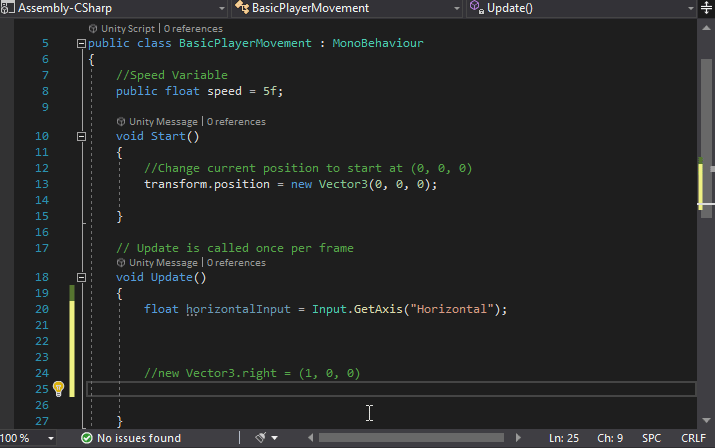
Task: Click the horizontal scrollbar left arrow
Action: click(311, 438)
